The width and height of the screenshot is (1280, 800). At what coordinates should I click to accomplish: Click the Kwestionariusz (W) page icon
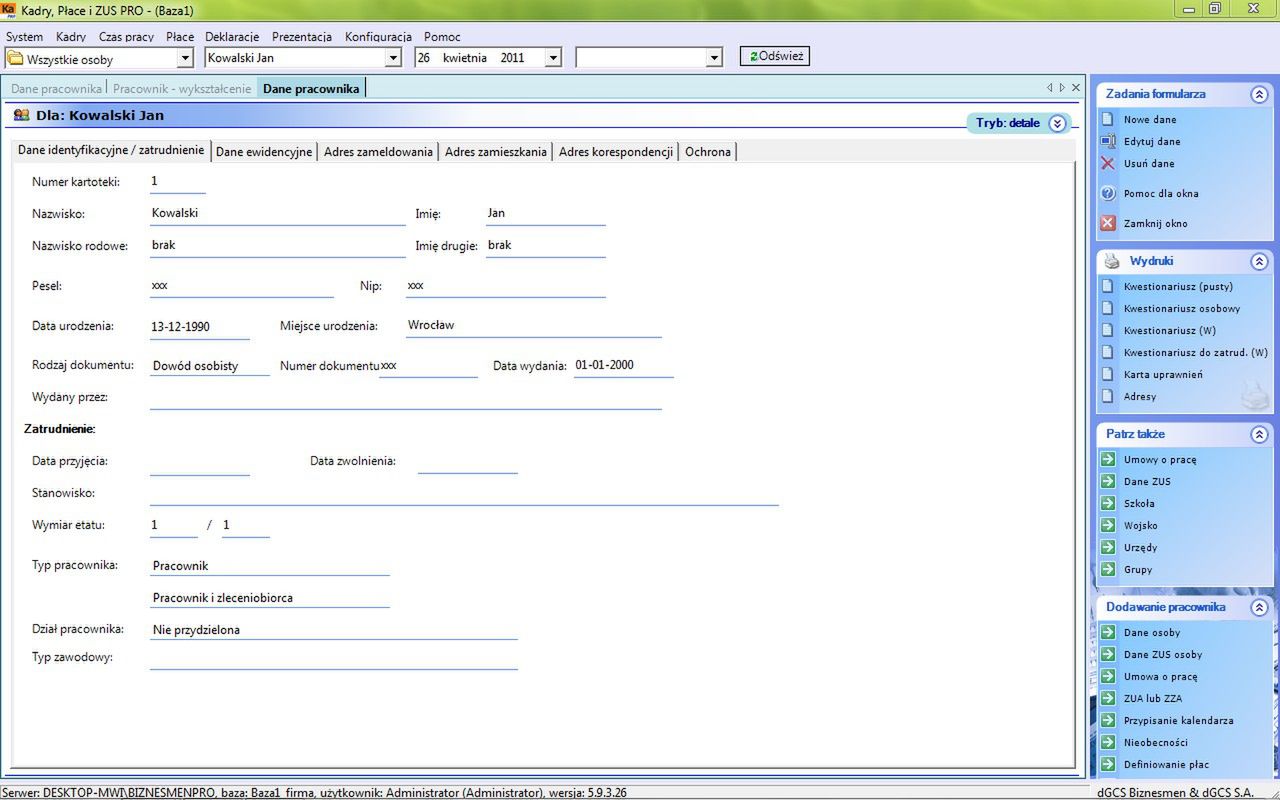(1108, 330)
